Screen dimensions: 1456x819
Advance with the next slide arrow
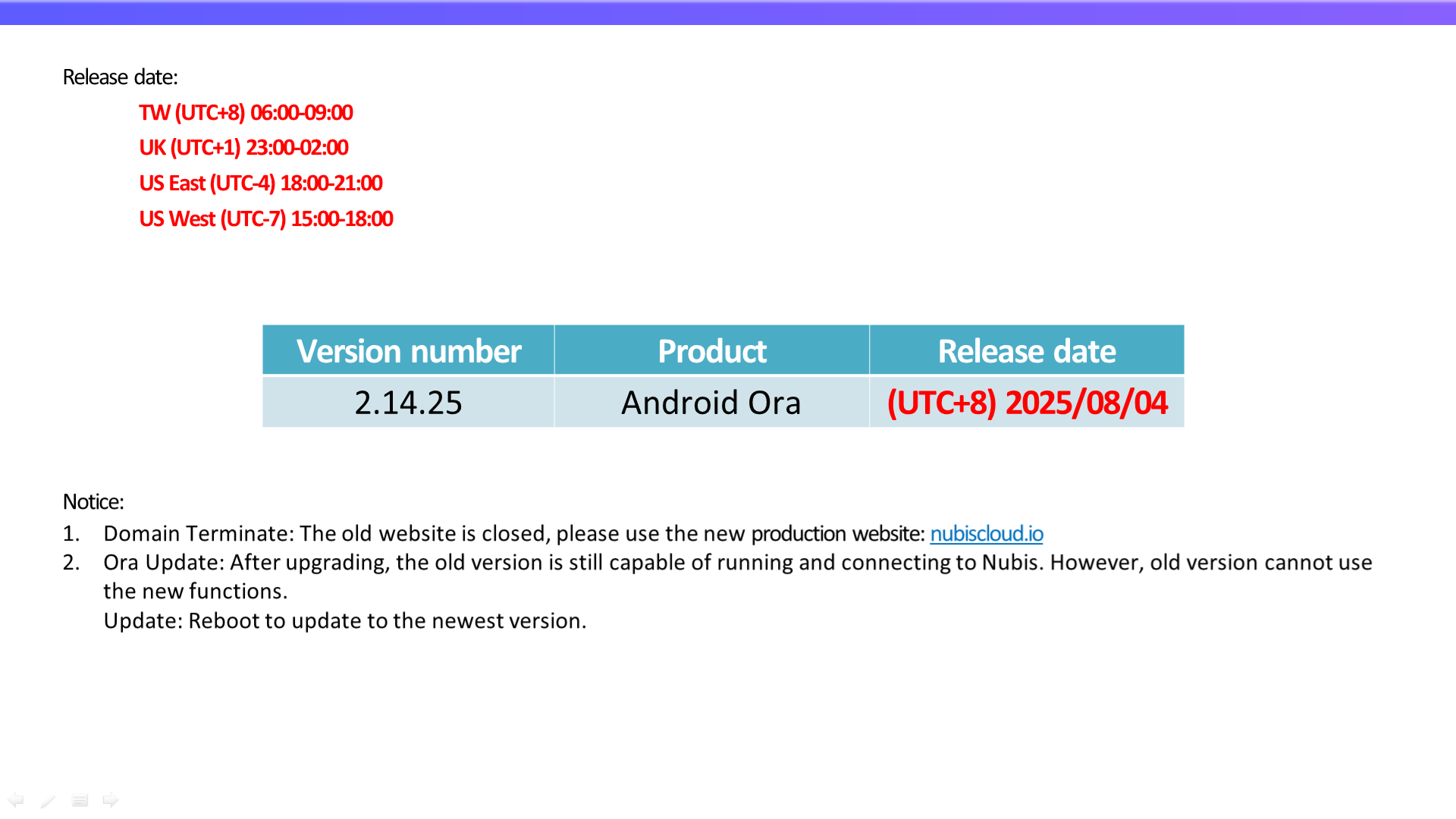[111, 800]
